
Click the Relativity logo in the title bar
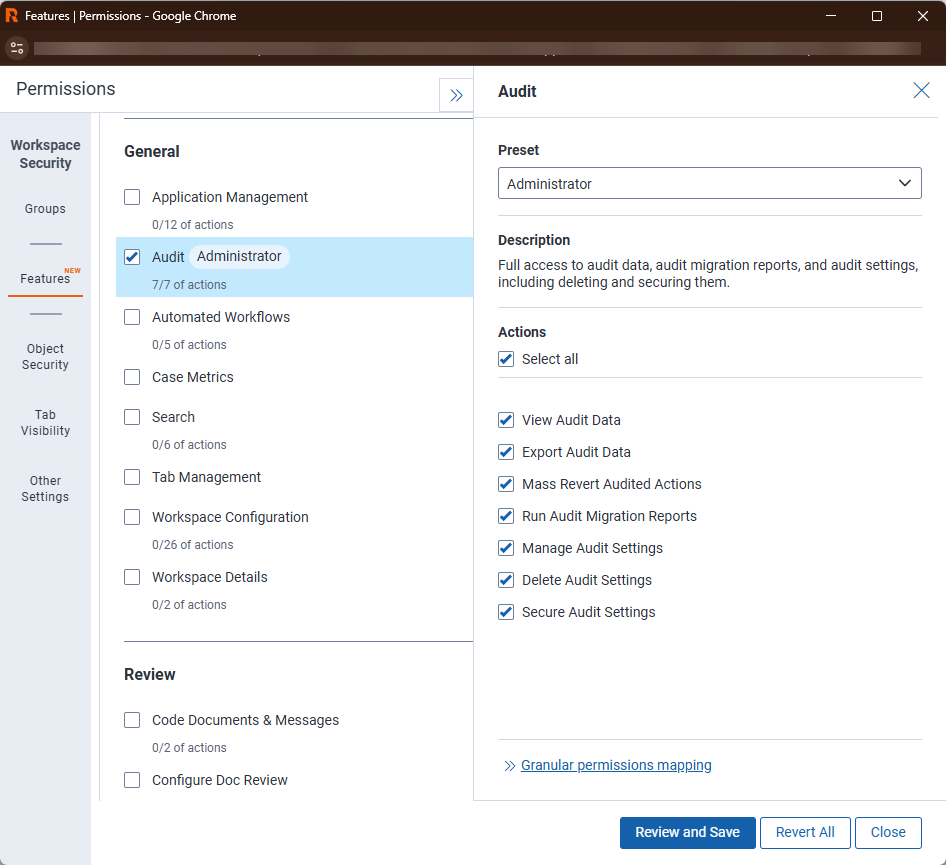11,16
